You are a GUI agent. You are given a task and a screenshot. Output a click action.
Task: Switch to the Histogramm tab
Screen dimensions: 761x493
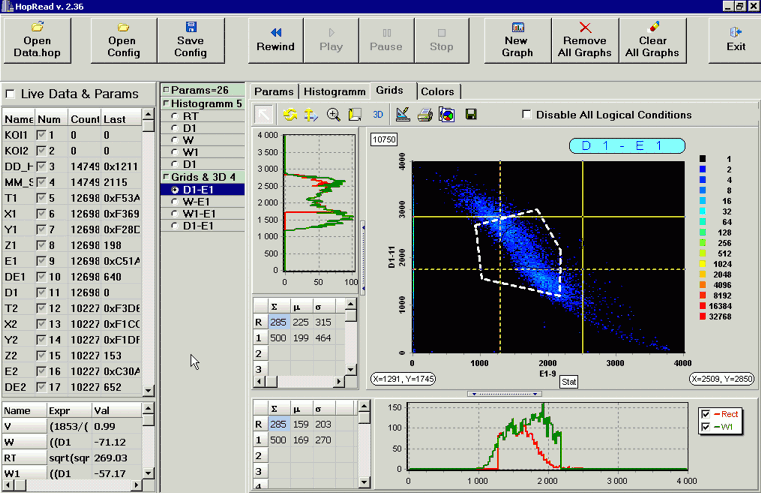[335, 91]
